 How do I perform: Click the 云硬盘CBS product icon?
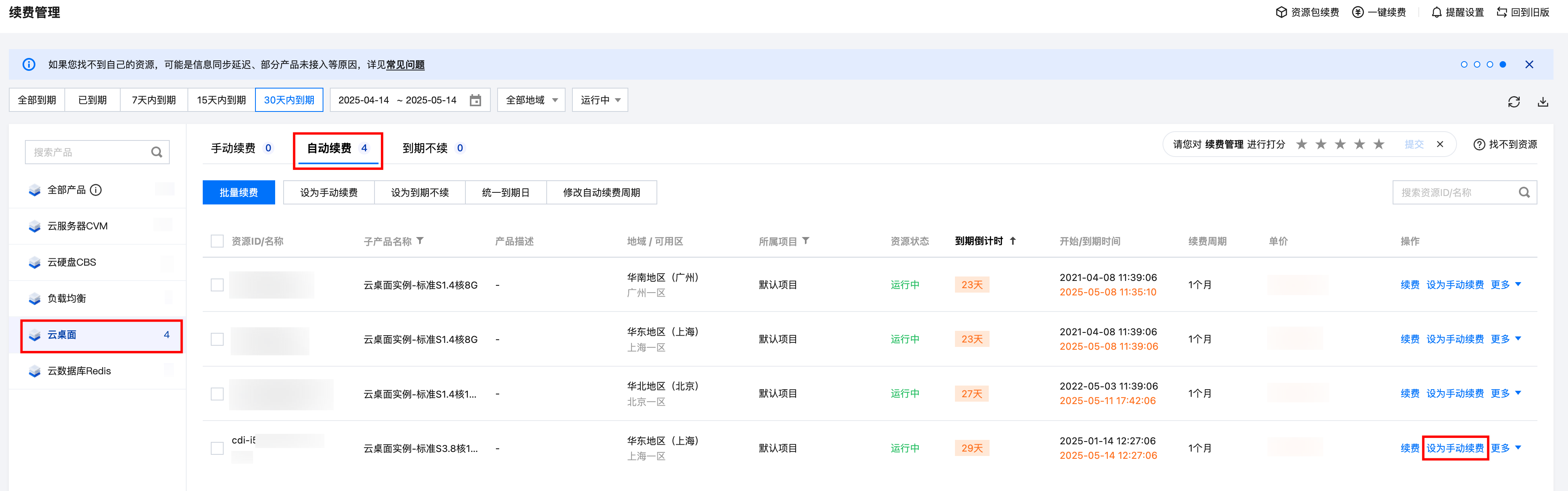pos(35,262)
